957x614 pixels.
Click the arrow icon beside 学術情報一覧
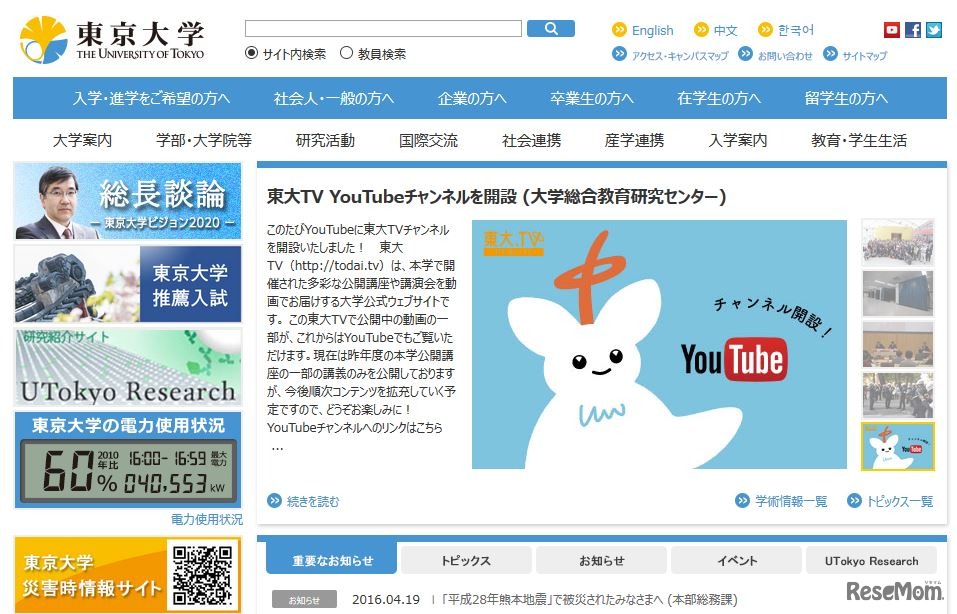tap(742, 500)
